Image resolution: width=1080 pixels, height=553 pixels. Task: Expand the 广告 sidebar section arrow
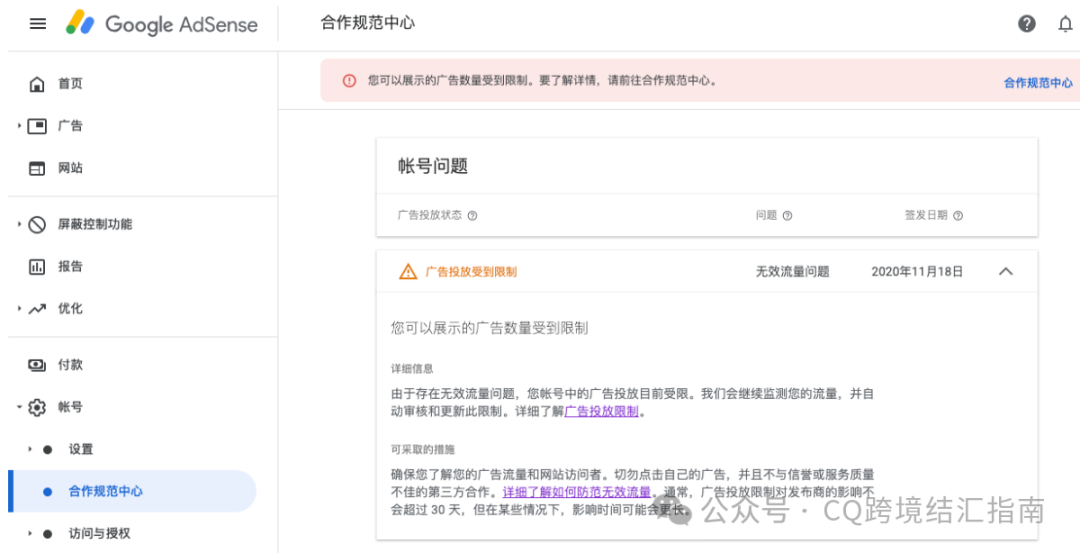[x=19, y=126]
